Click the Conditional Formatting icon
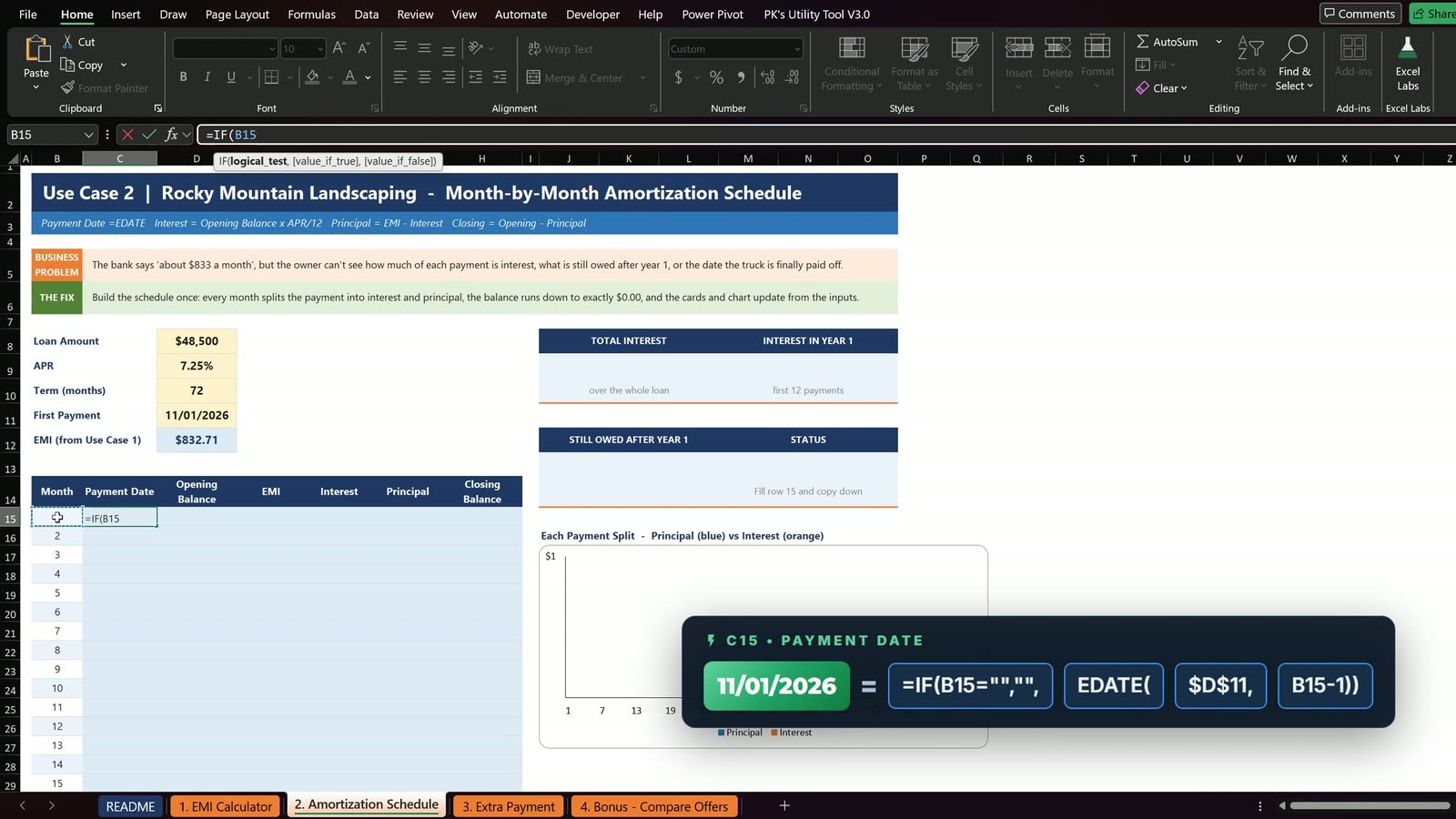Image resolution: width=1456 pixels, height=819 pixels. point(852,49)
